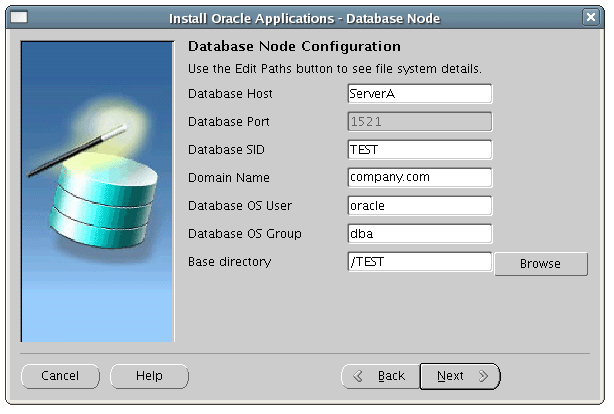Click the disabled Database Port field

point(420,122)
